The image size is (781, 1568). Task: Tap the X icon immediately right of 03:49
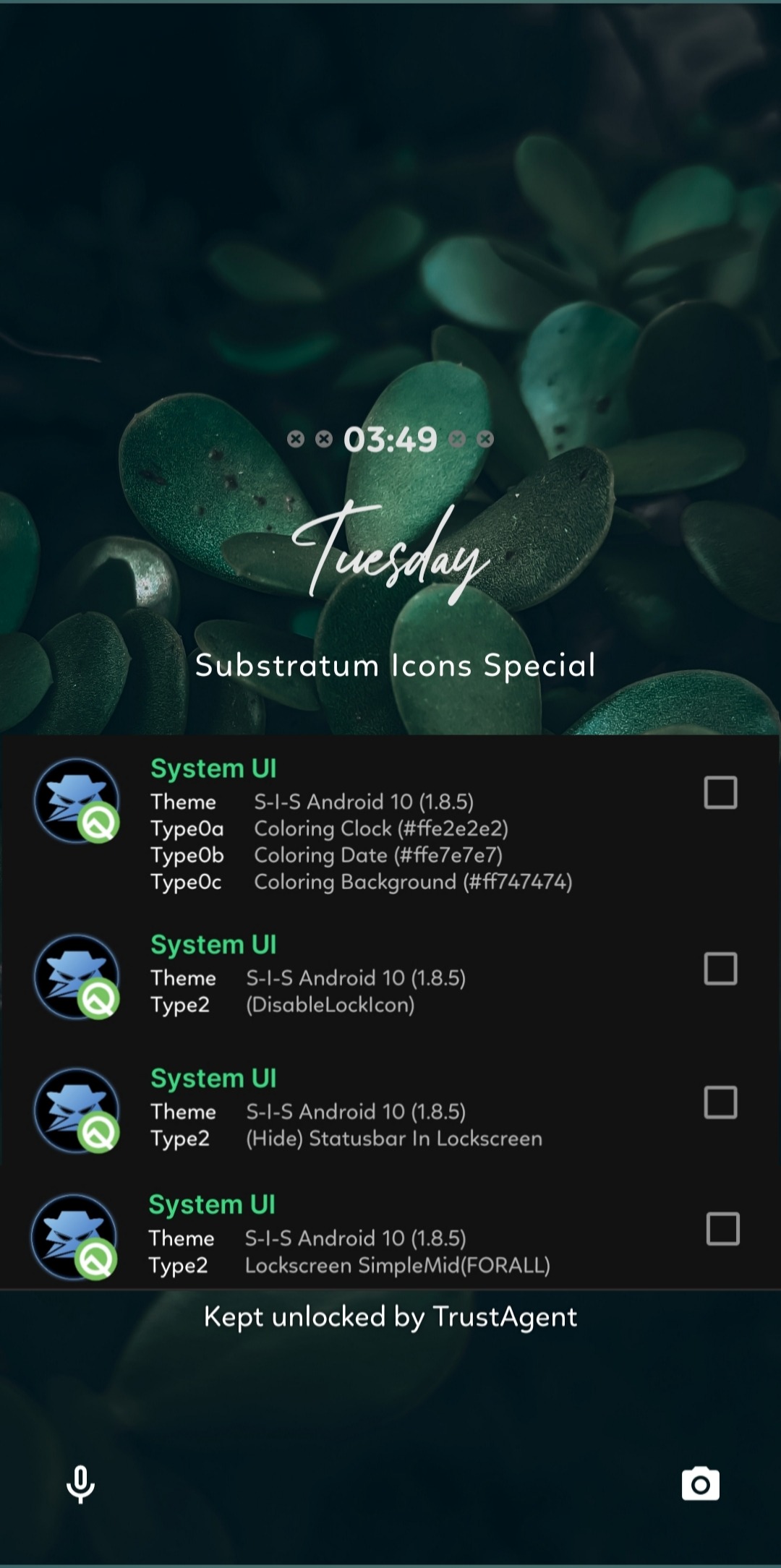click(457, 439)
